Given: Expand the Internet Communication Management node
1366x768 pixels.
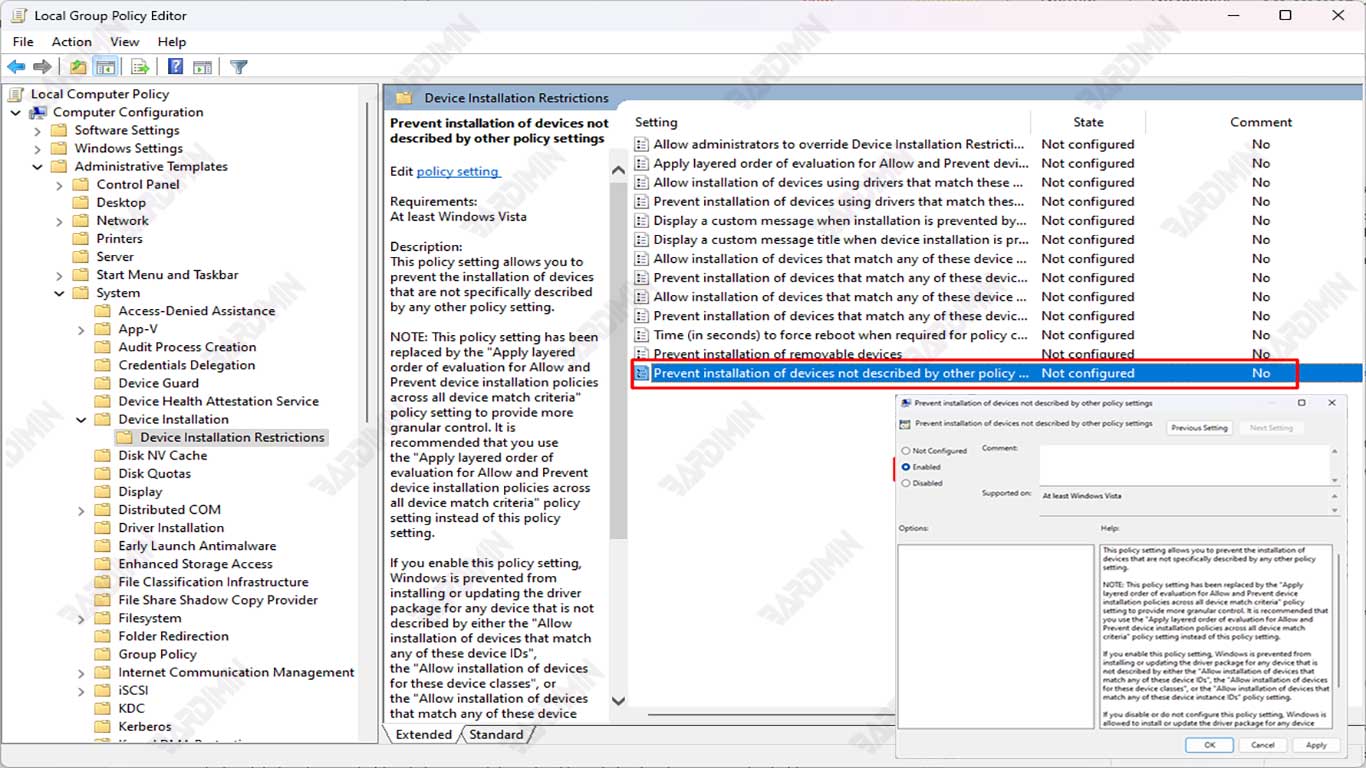Looking at the screenshot, I should point(82,673).
